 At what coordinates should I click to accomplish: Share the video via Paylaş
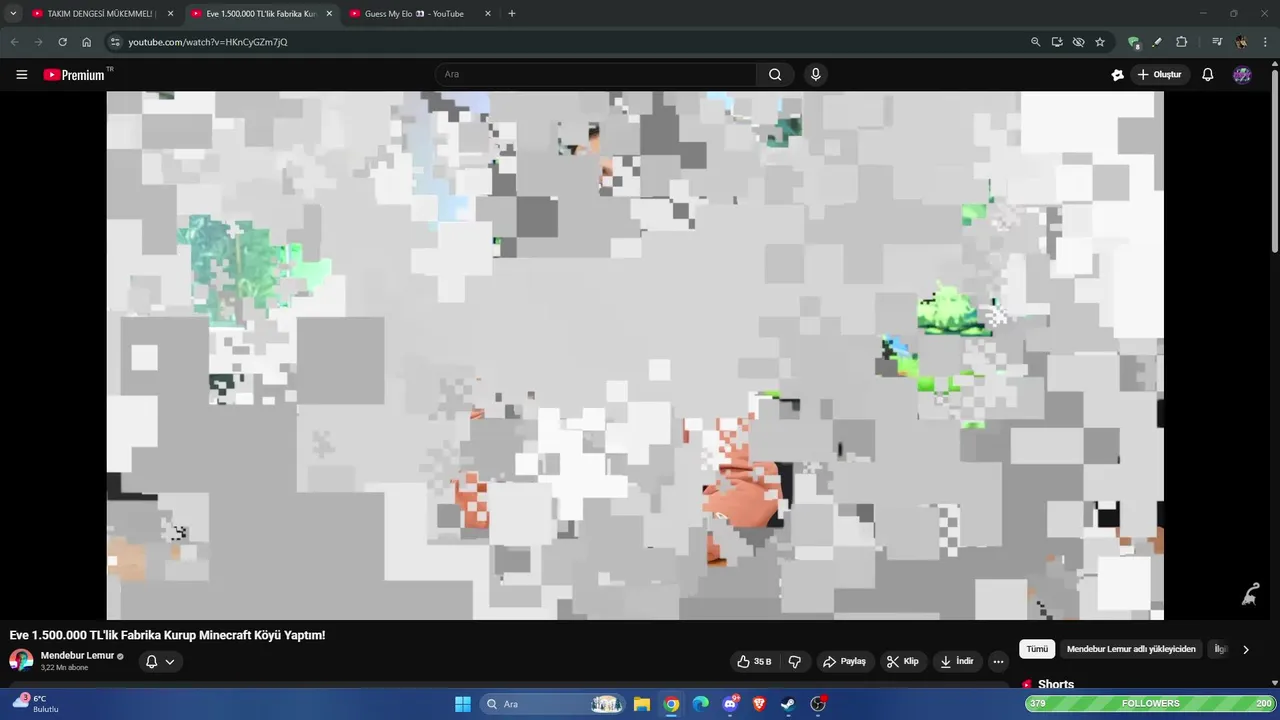tap(844, 662)
